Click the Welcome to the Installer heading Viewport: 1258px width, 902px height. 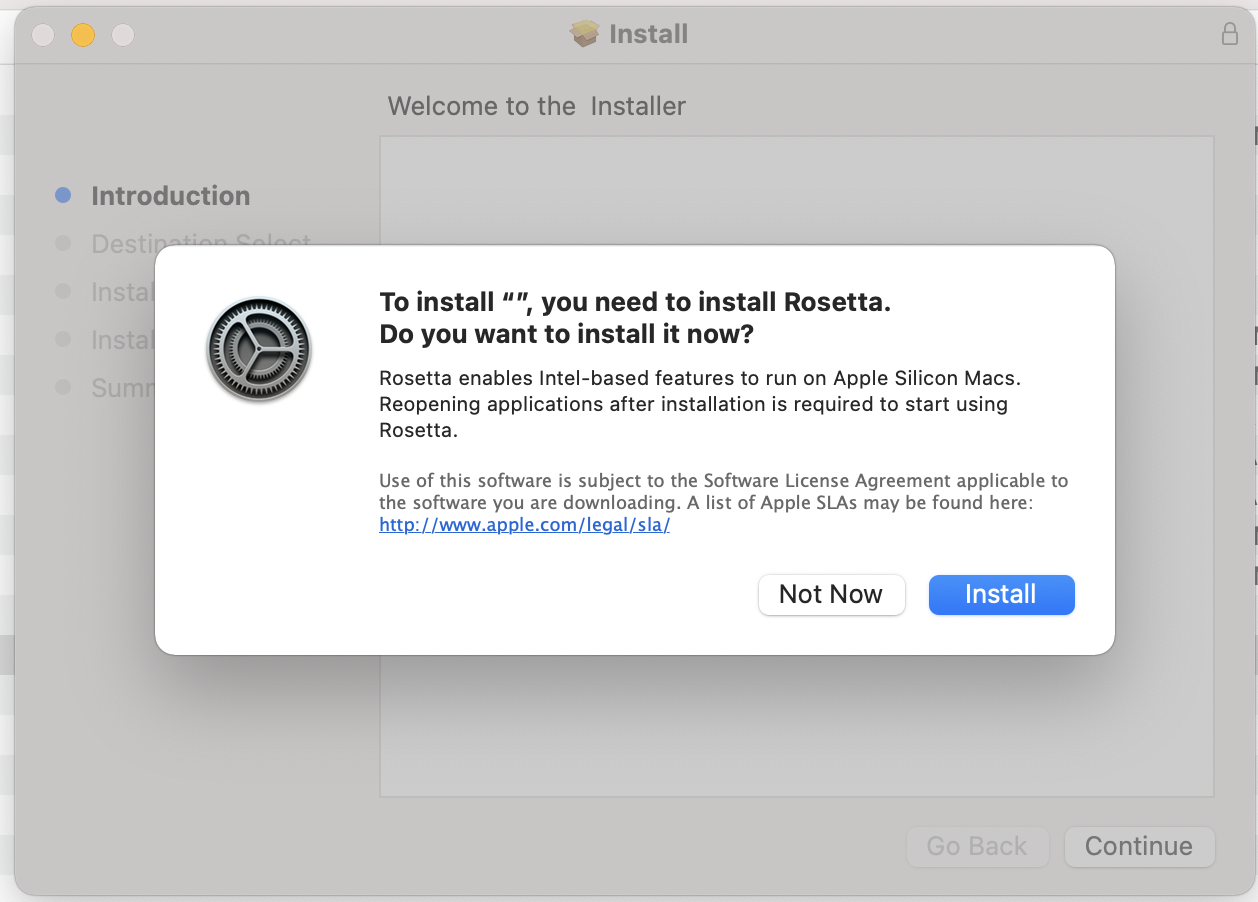tap(536, 106)
